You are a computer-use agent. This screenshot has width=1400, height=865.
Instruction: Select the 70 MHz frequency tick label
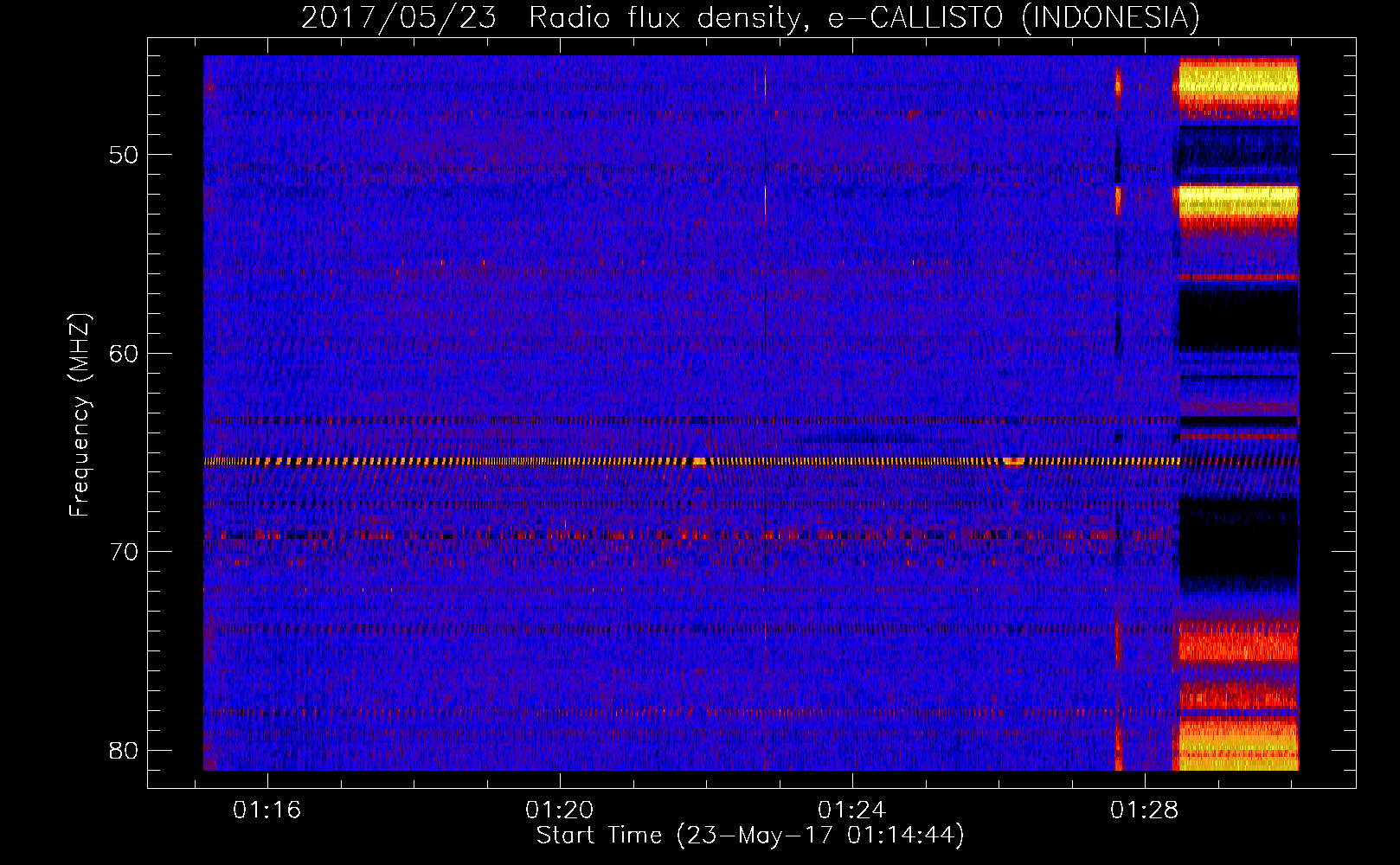tap(124, 551)
